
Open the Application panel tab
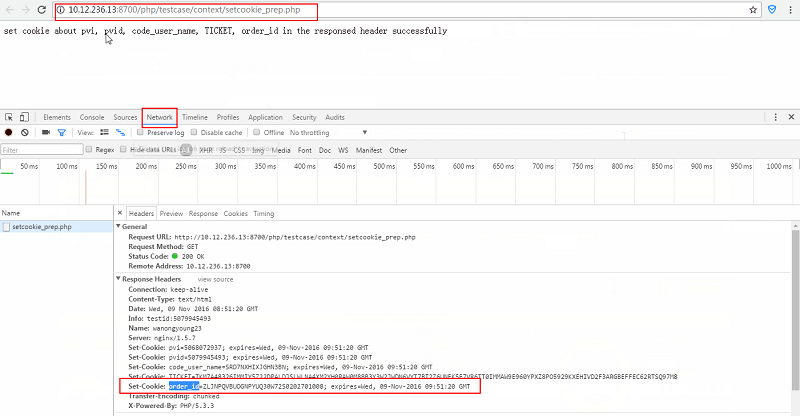pos(265,117)
